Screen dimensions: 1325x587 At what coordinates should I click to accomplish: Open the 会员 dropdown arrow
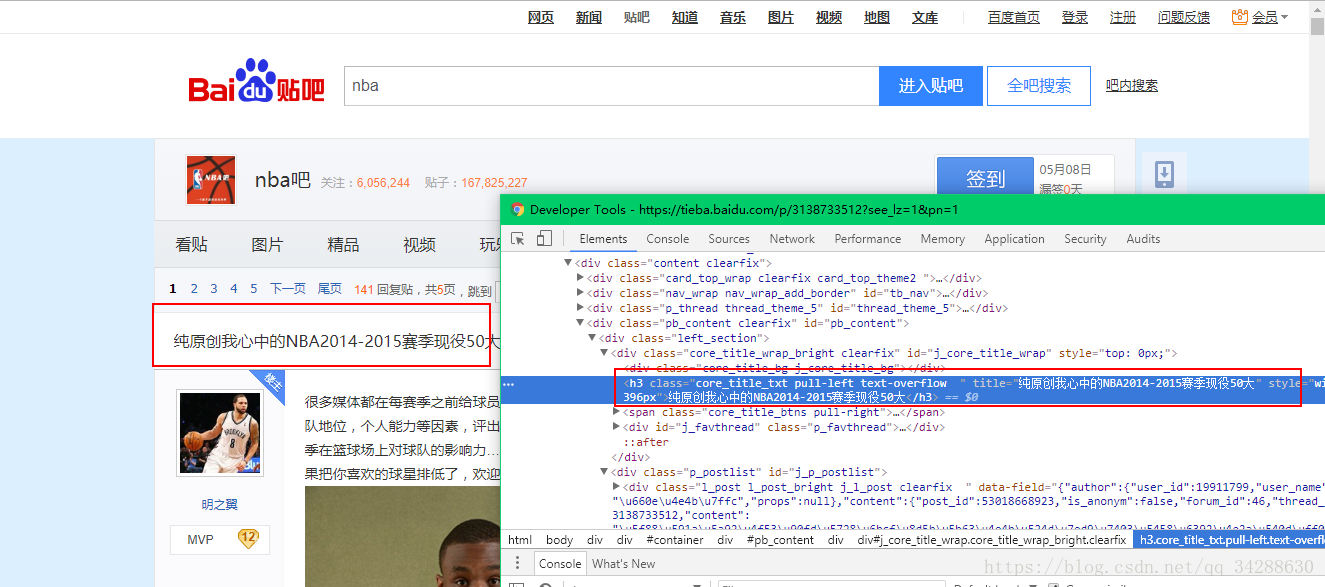point(1284,17)
